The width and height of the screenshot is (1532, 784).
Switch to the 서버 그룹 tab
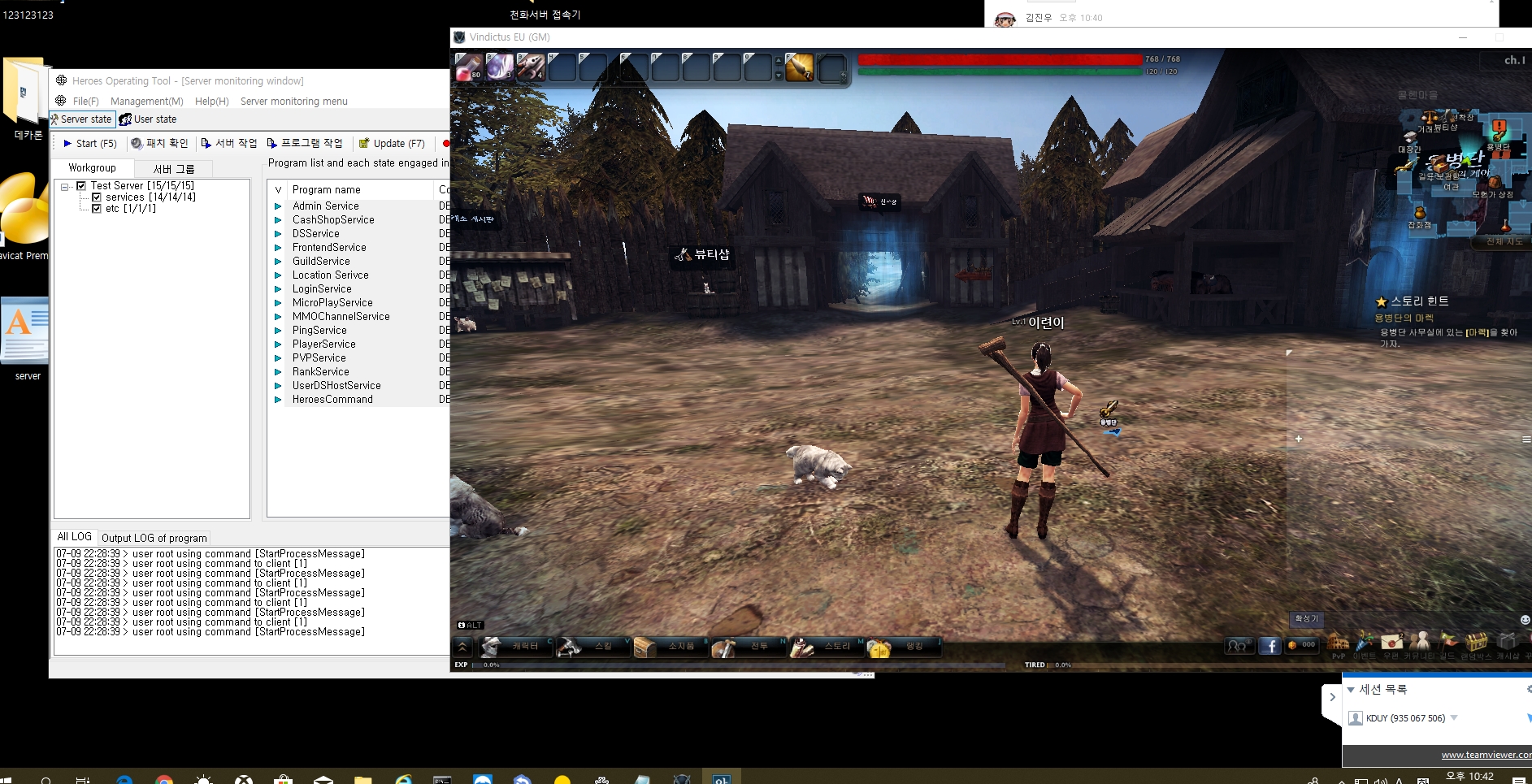click(174, 169)
